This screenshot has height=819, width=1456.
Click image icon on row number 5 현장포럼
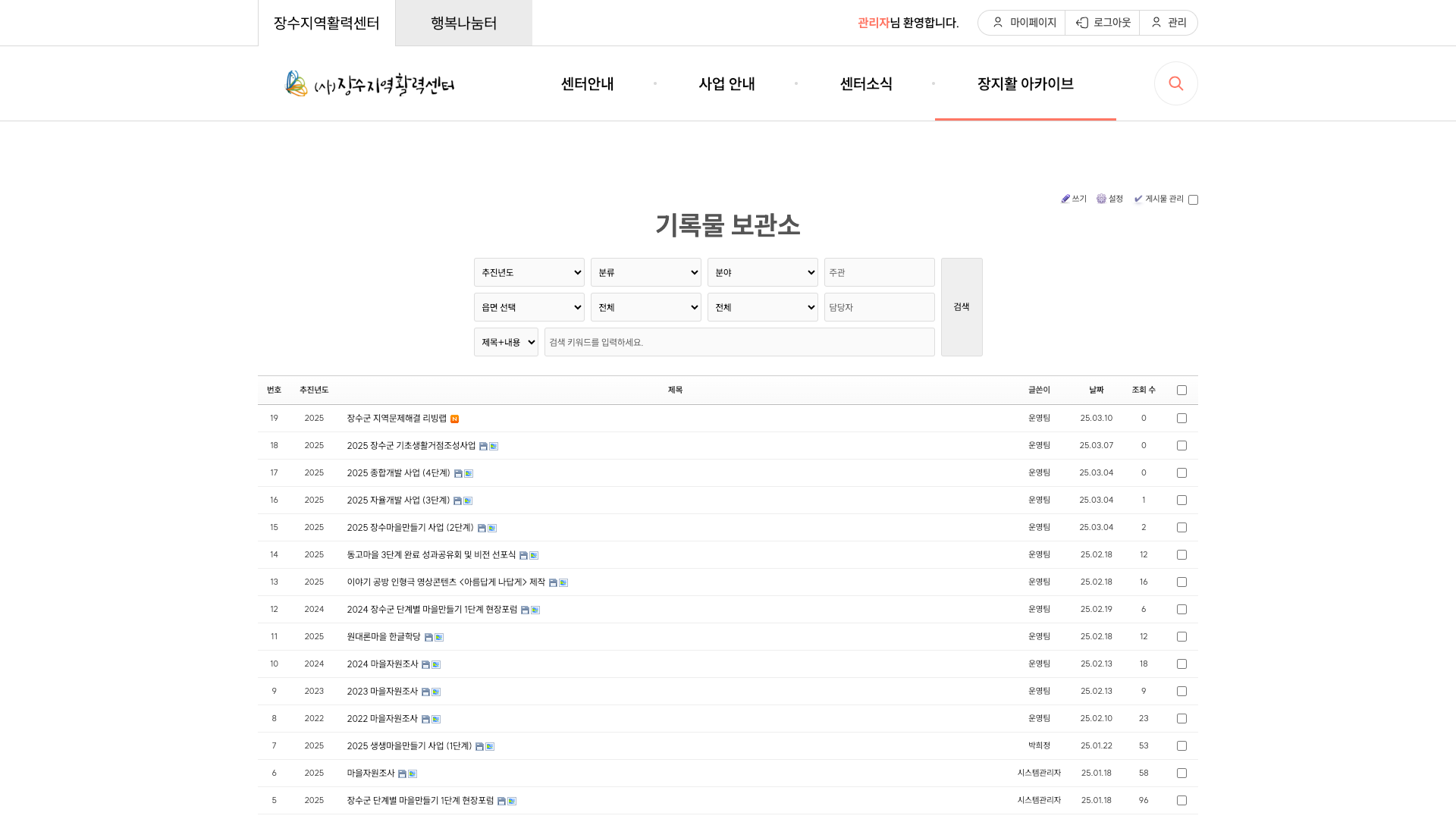(x=512, y=801)
